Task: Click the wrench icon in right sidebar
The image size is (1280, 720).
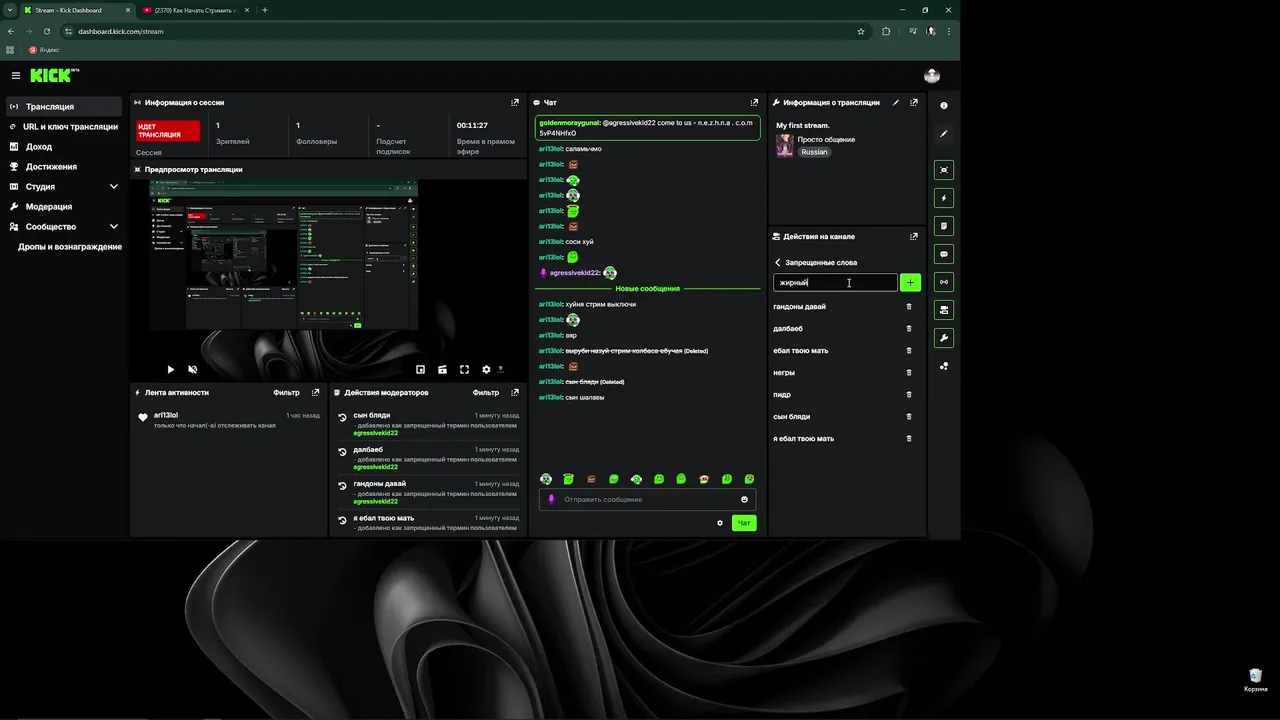Action: click(x=944, y=338)
